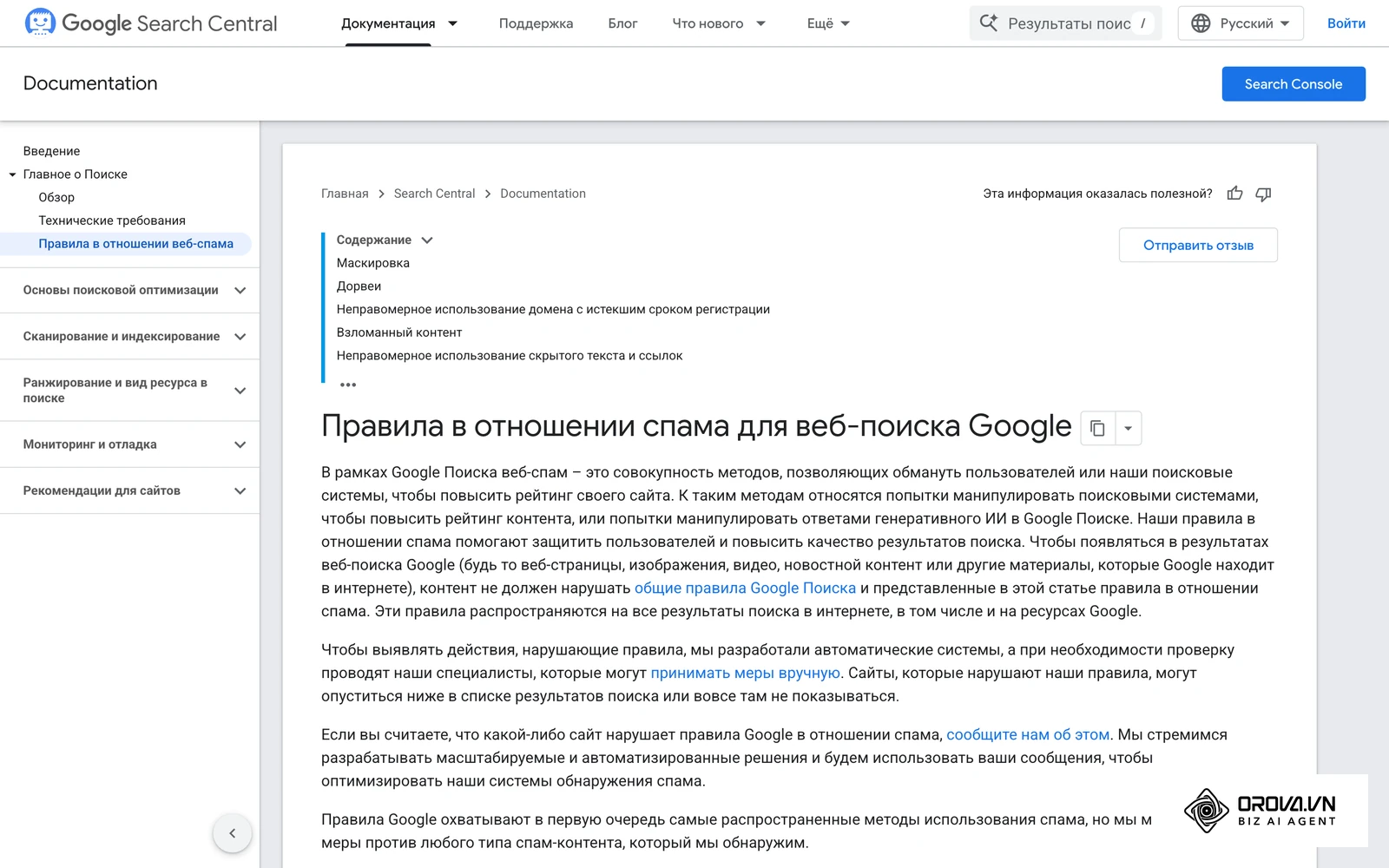This screenshot has width=1389, height=868.
Task: Open Технические требования page
Action: click(x=112, y=220)
